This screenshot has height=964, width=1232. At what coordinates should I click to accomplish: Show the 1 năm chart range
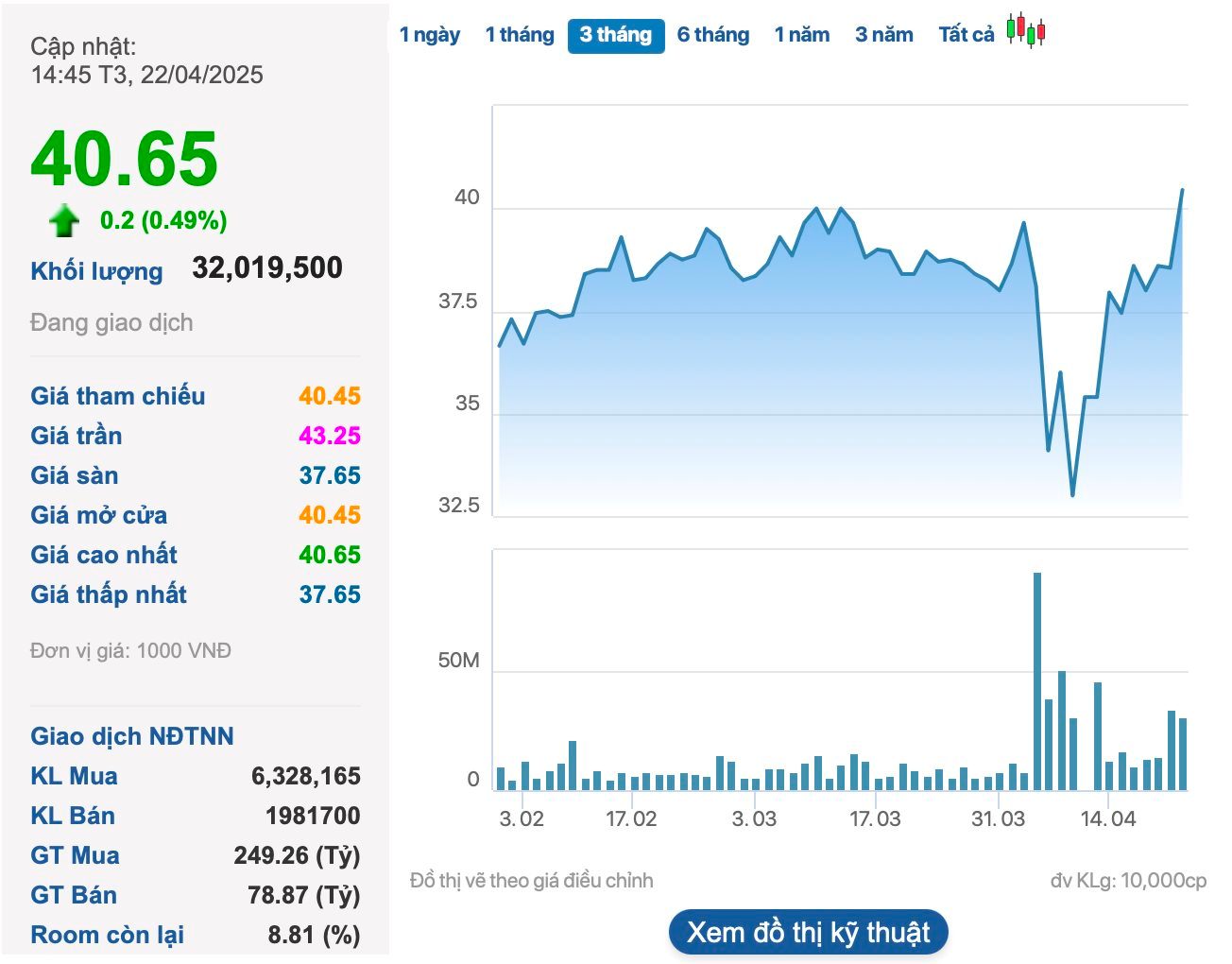(802, 35)
